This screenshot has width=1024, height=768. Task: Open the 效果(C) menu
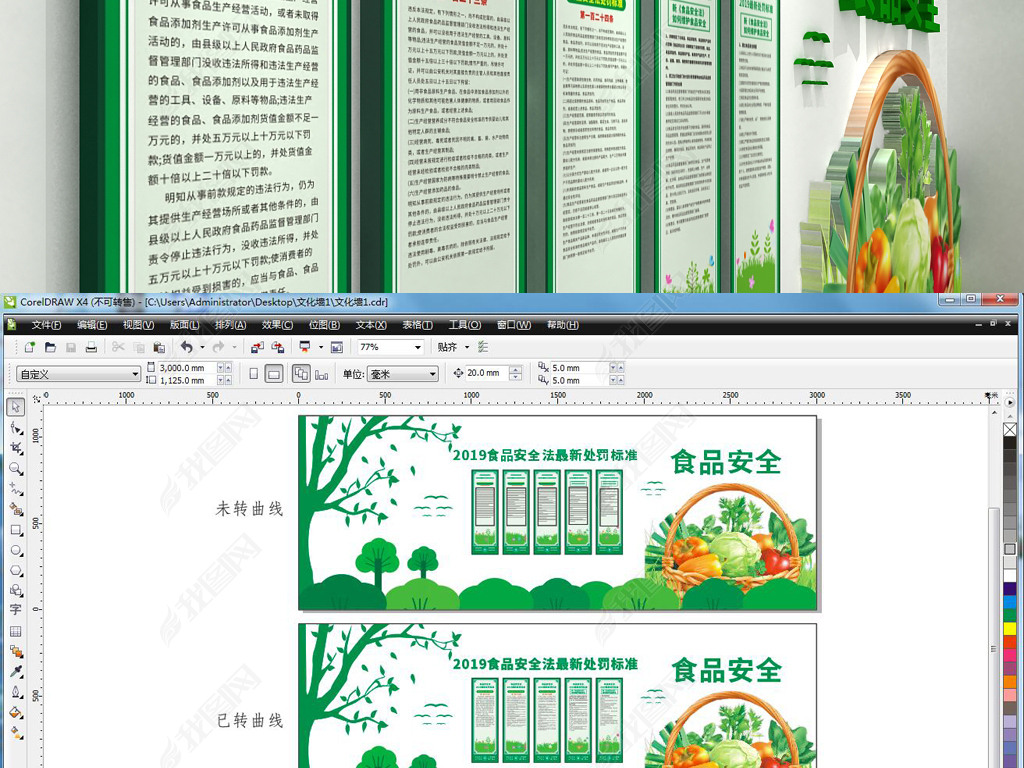click(x=277, y=325)
